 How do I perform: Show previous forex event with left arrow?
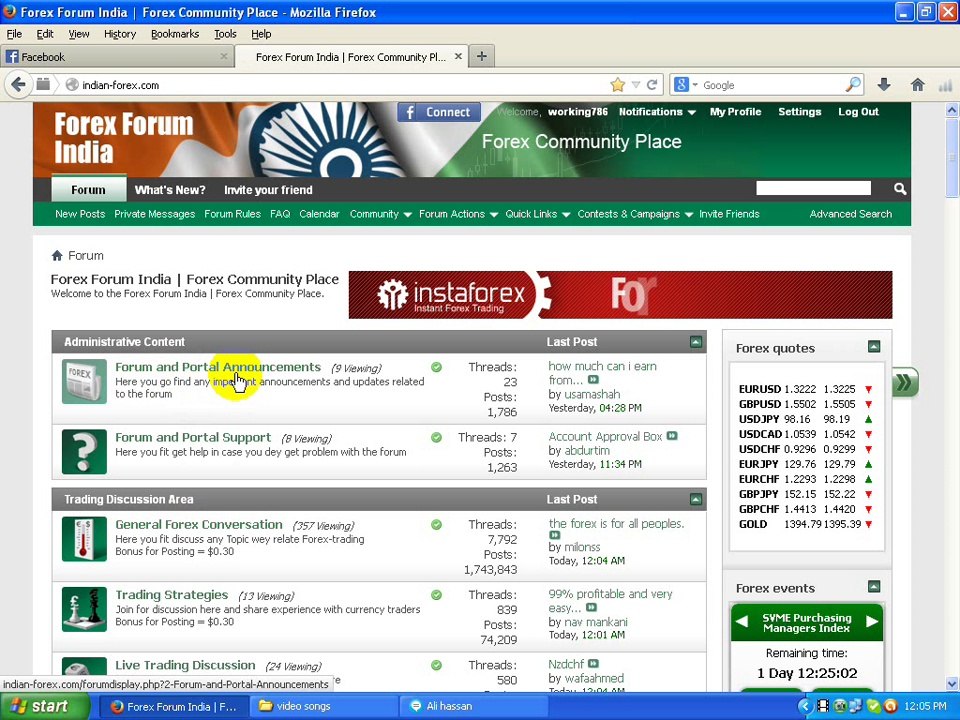[x=741, y=621]
